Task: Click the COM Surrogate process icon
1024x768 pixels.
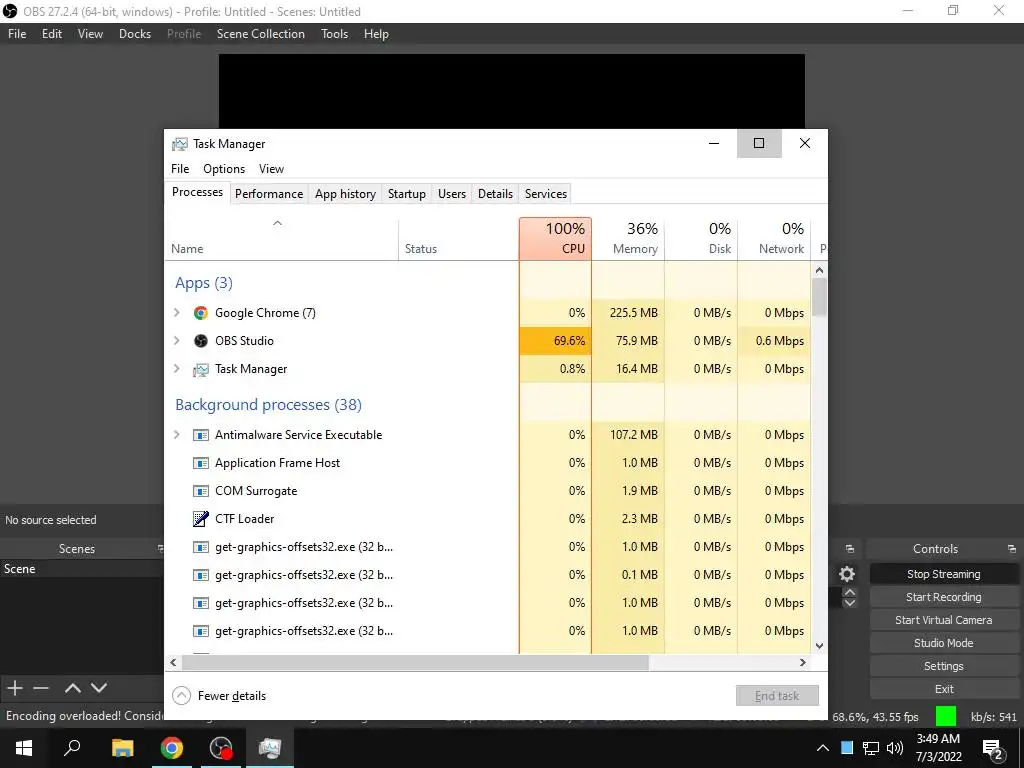Action: [x=200, y=491]
